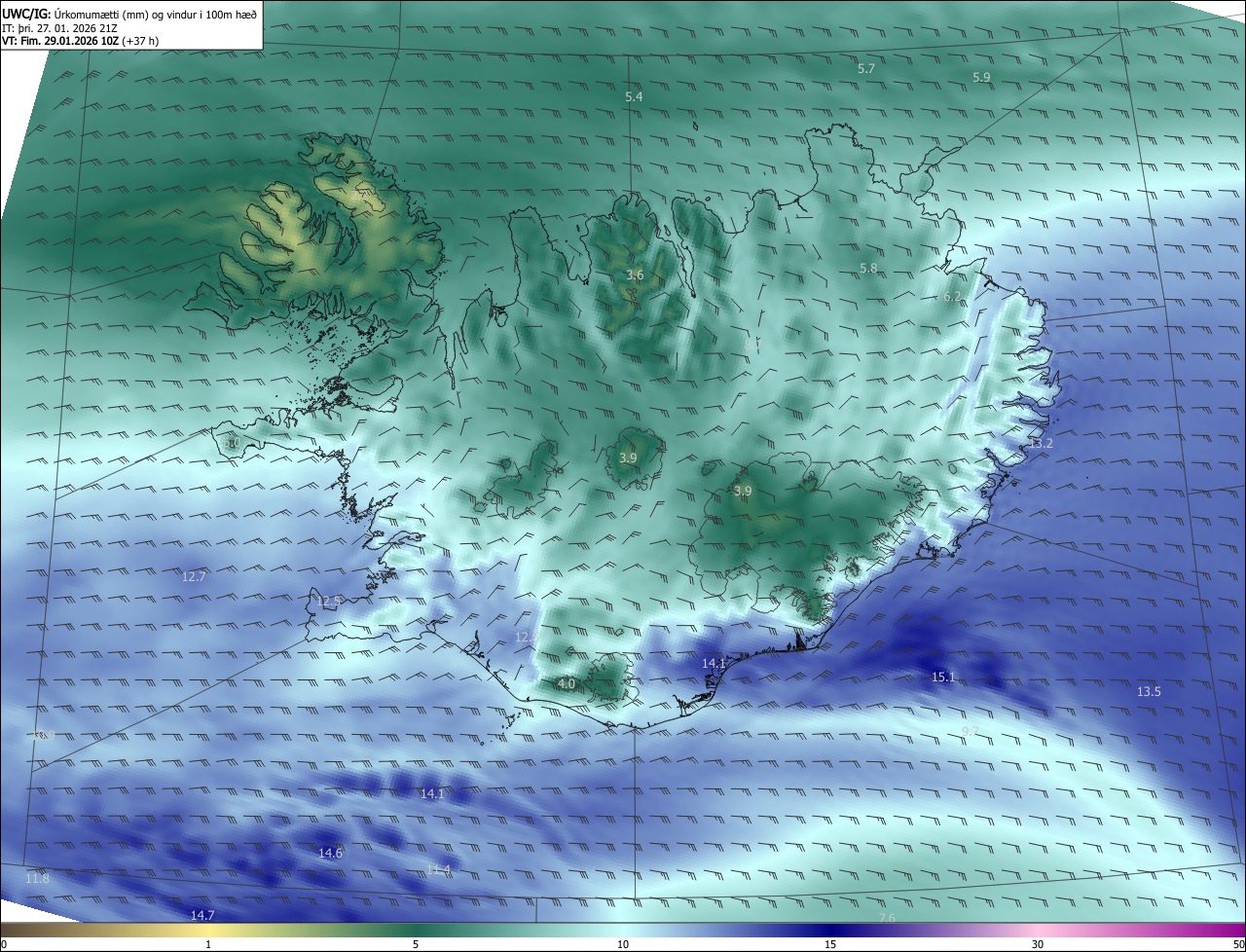This screenshot has width=1246, height=952.
Task: Click the 14.7 value label on the map
Action: coord(202,916)
